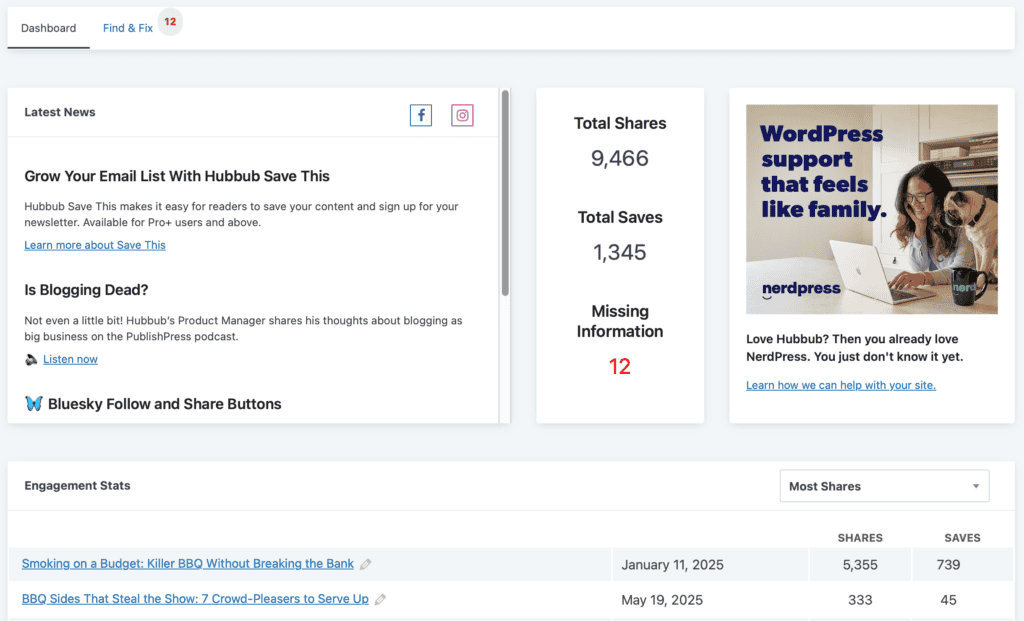Open the Facebook icon in Latest News
The width and height of the screenshot is (1024, 621).
click(421, 116)
